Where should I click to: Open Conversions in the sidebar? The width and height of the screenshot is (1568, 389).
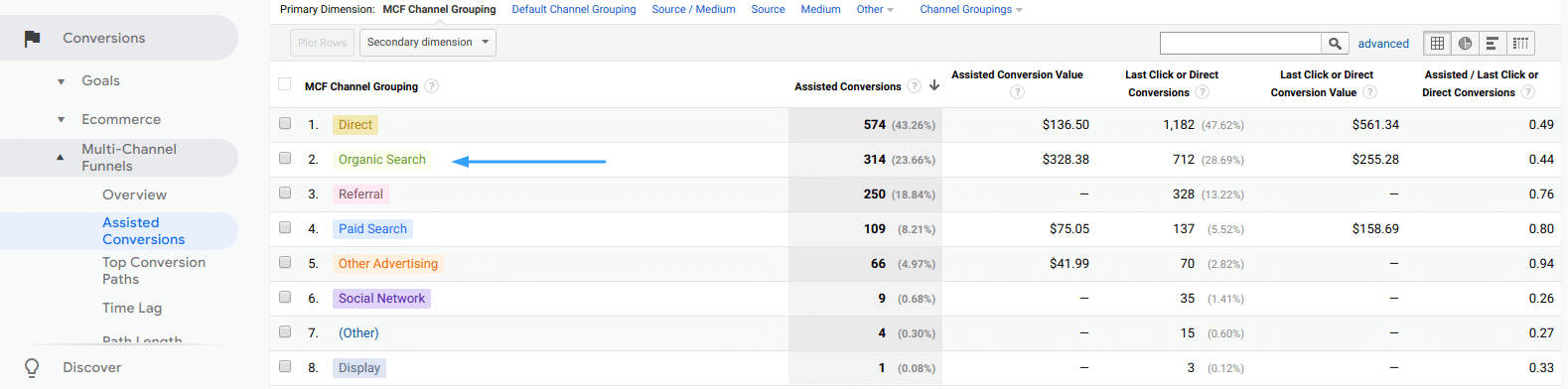pyautogui.click(x=103, y=38)
